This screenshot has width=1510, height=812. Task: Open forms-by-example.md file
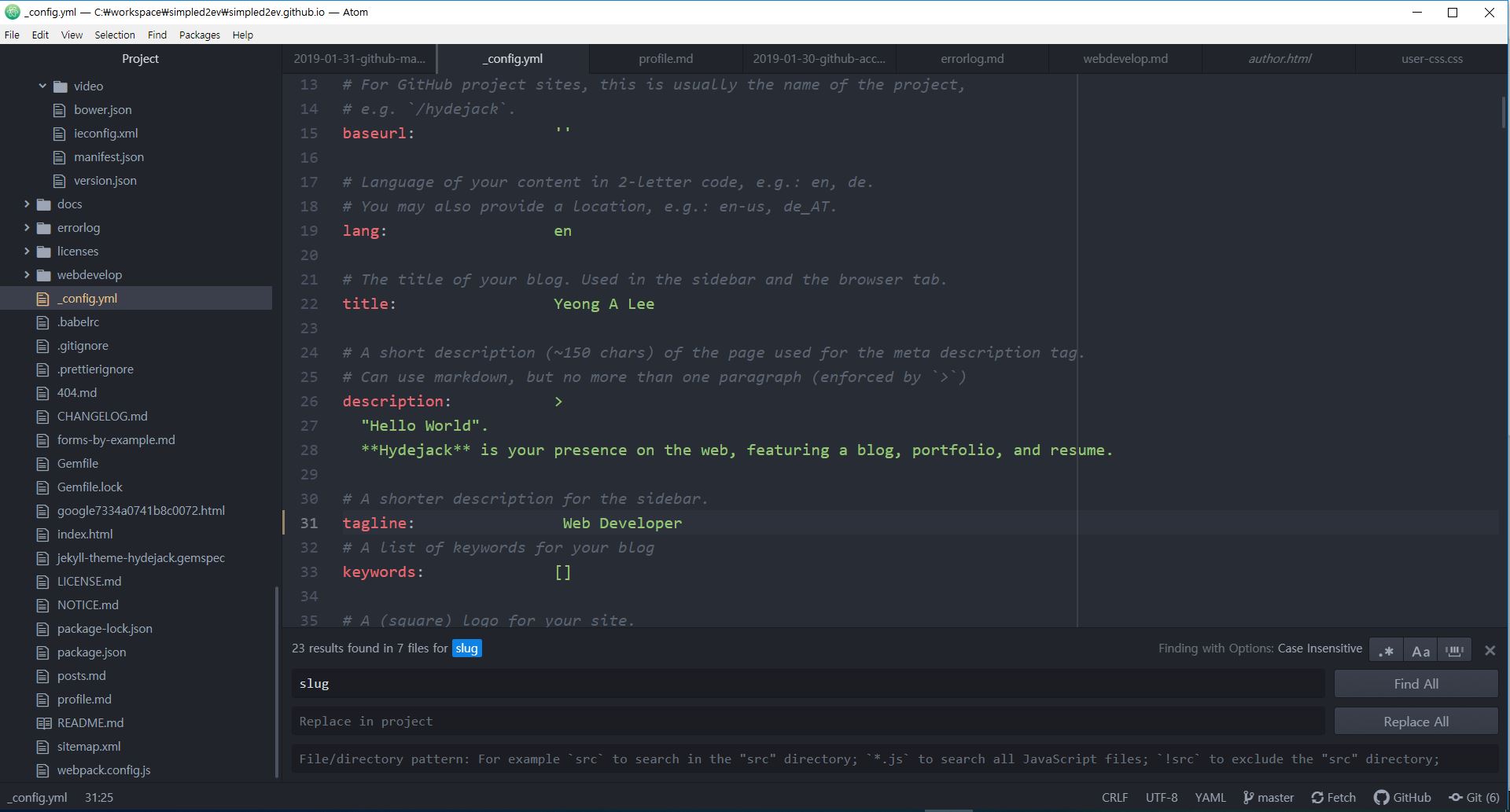116,439
